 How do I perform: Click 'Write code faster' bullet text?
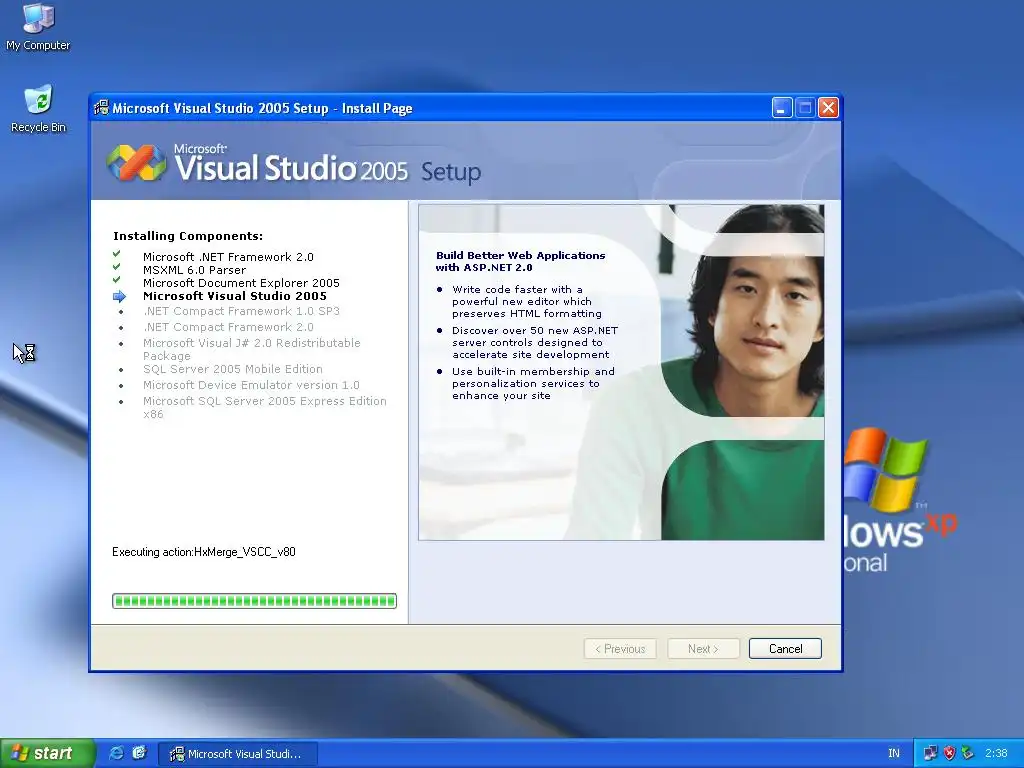(527, 301)
